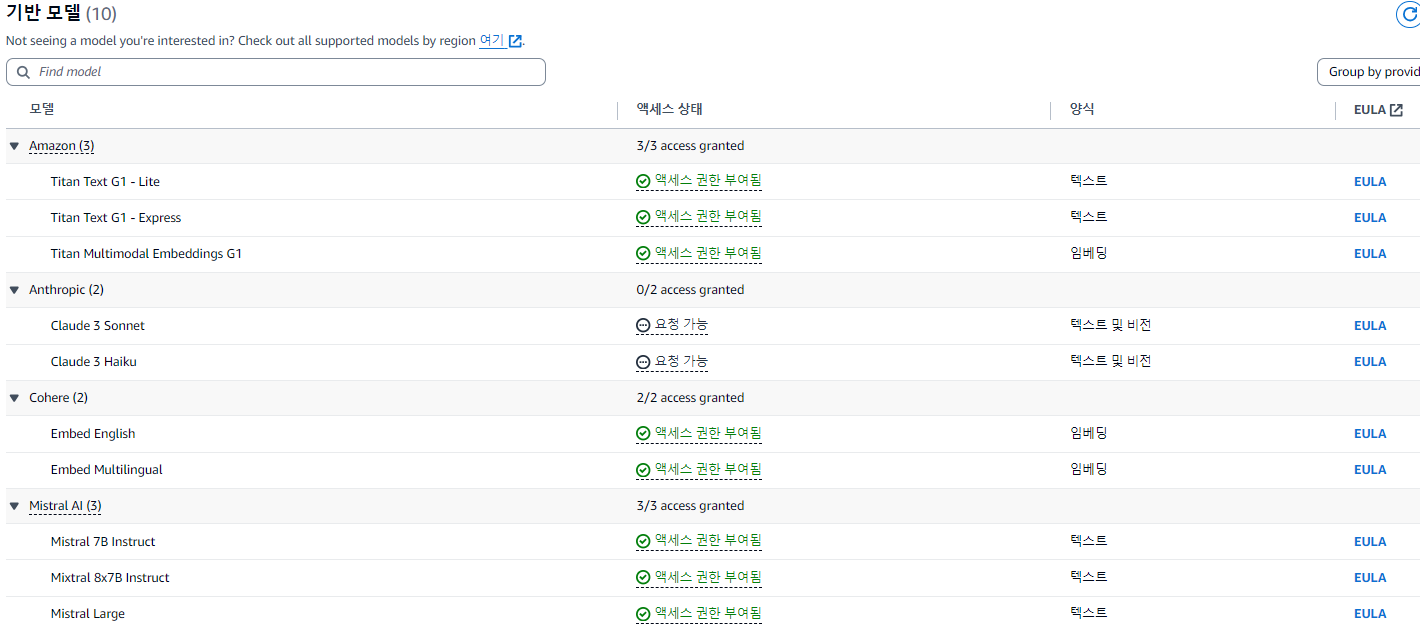
Task: Focus the Find model search field
Action: point(276,72)
